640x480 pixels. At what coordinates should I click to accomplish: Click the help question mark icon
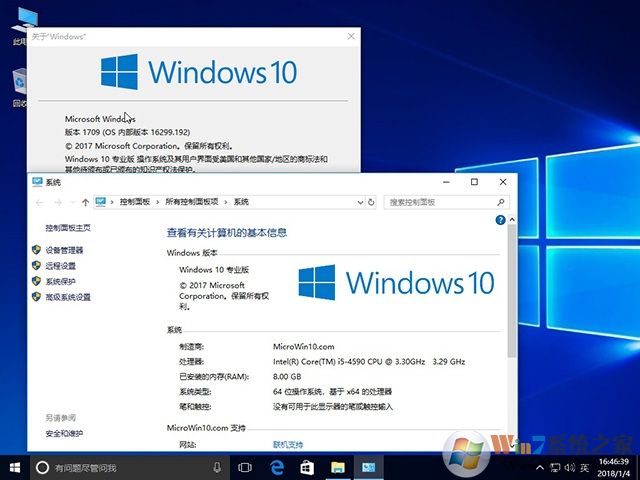pyautogui.click(x=500, y=219)
